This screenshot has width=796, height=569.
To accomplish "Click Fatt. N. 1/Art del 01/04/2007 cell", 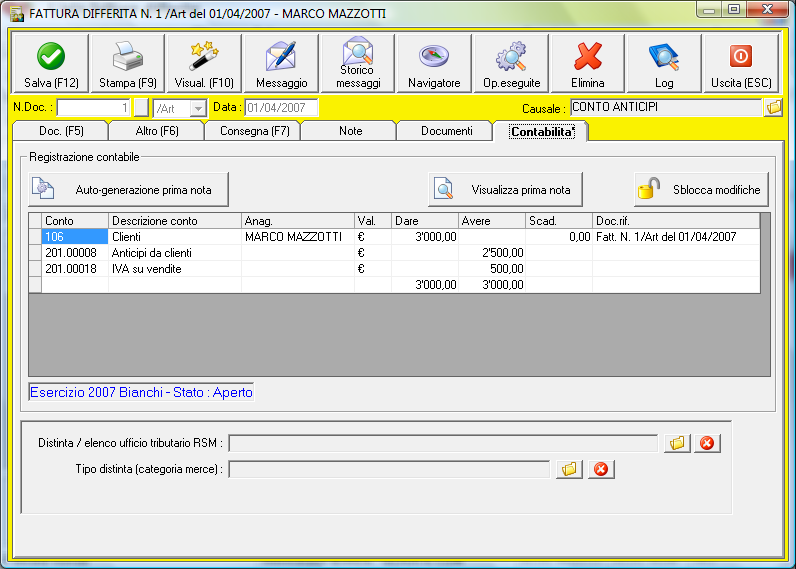I will pos(676,237).
